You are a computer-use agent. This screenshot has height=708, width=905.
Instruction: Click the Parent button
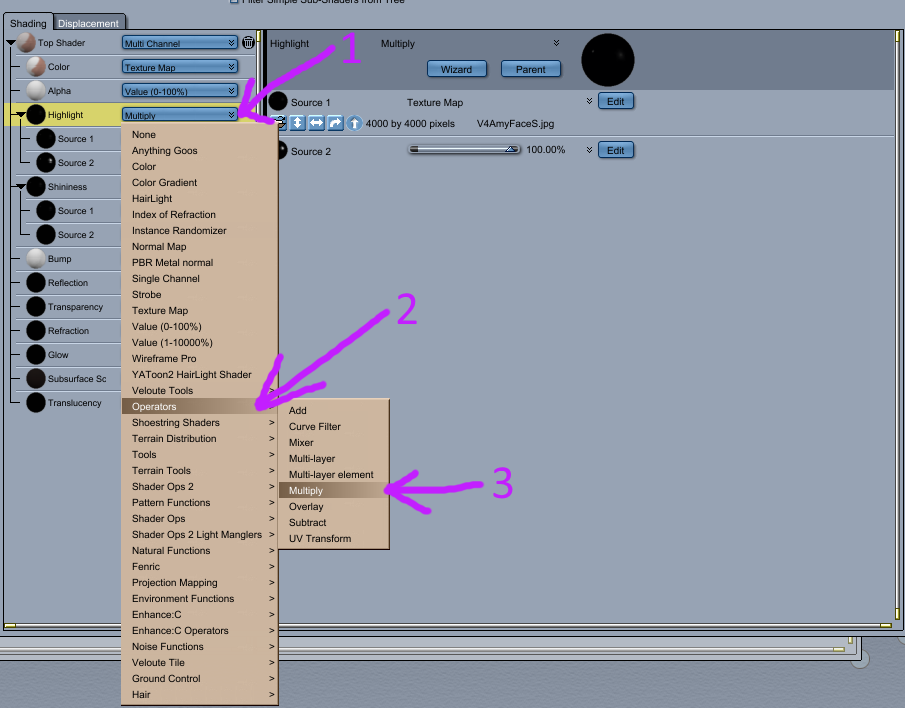(x=530, y=69)
